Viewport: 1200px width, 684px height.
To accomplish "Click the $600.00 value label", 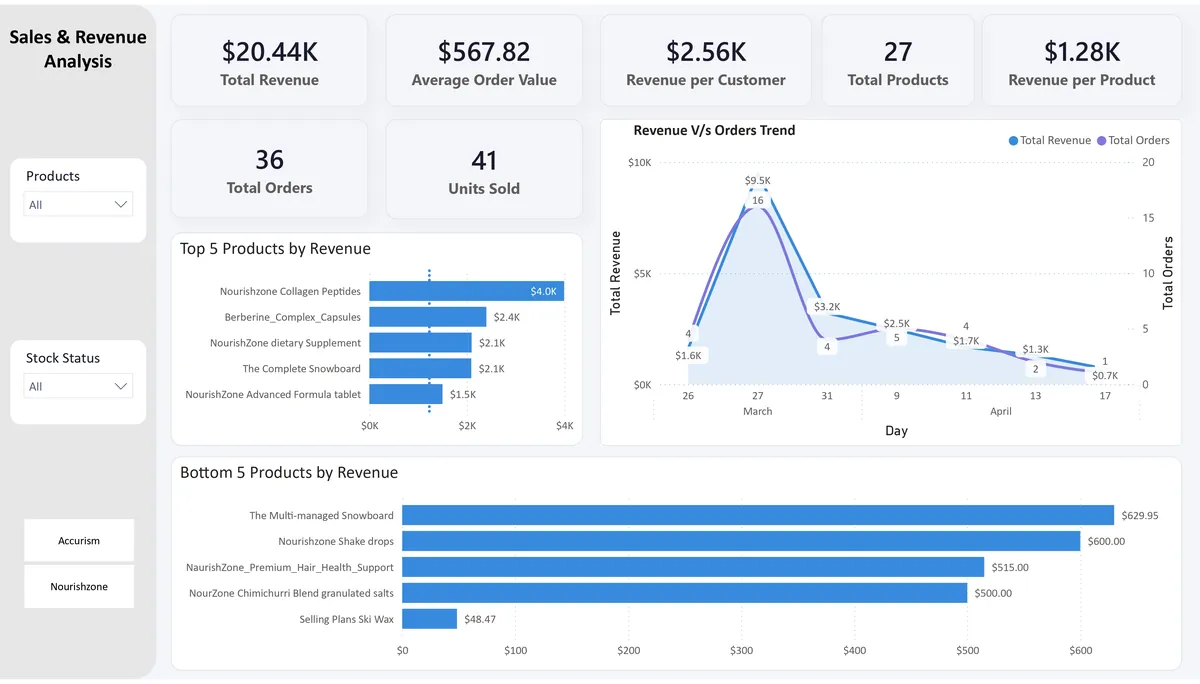I will (1106, 541).
